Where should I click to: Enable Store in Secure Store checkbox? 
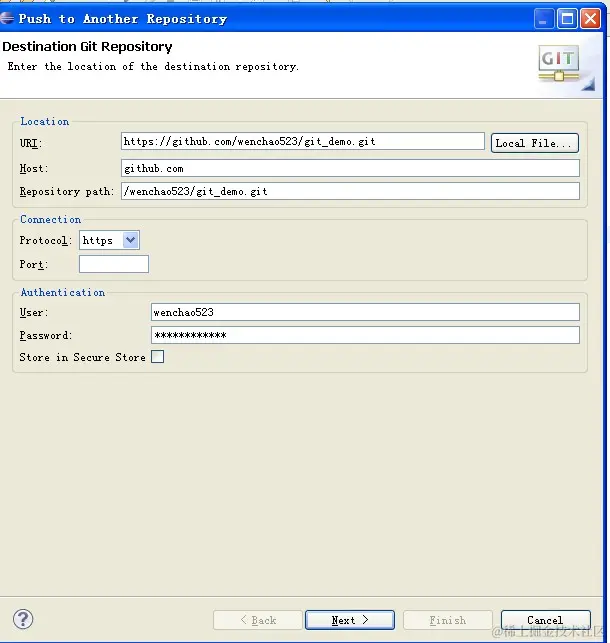(x=157, y=357)
